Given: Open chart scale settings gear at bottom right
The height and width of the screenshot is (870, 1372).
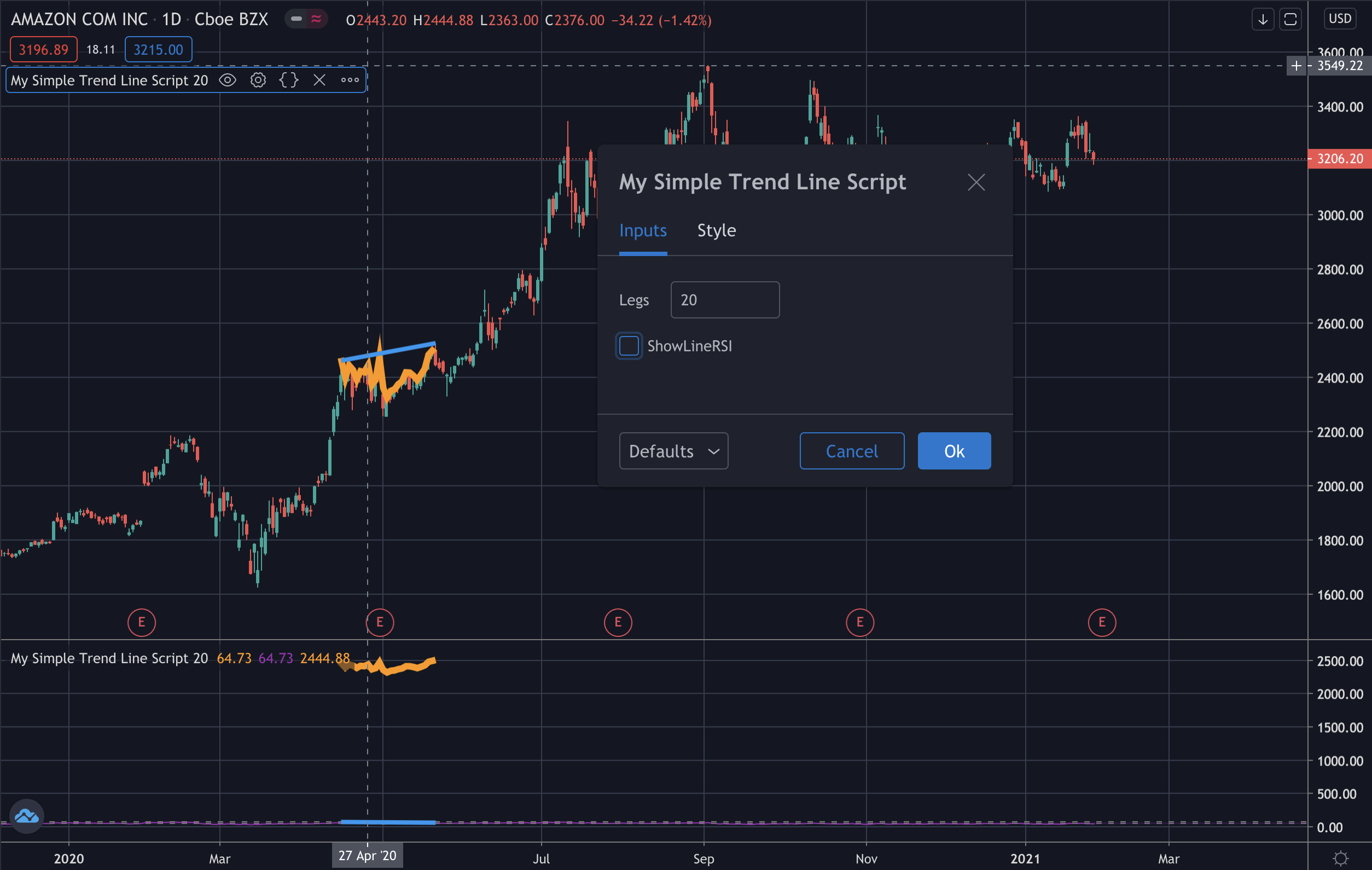Looking at the screenshot, I should point(1341,858).
